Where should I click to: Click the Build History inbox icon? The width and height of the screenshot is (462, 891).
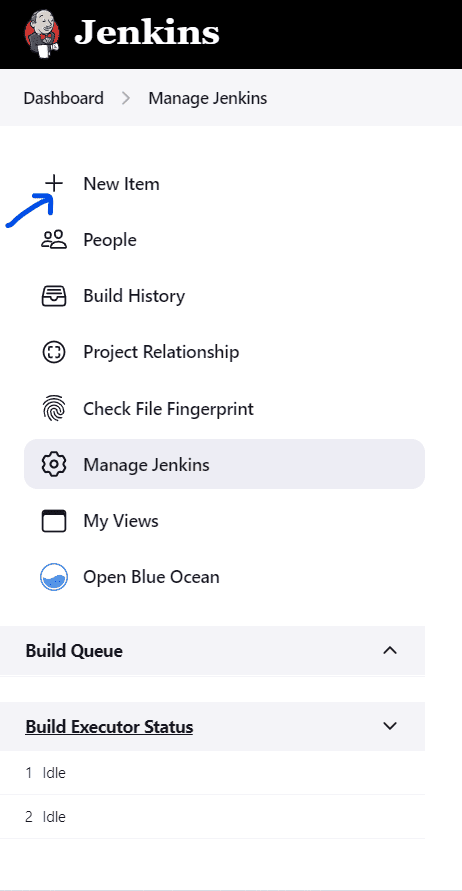pyautogui.click(x=54, y=296)
